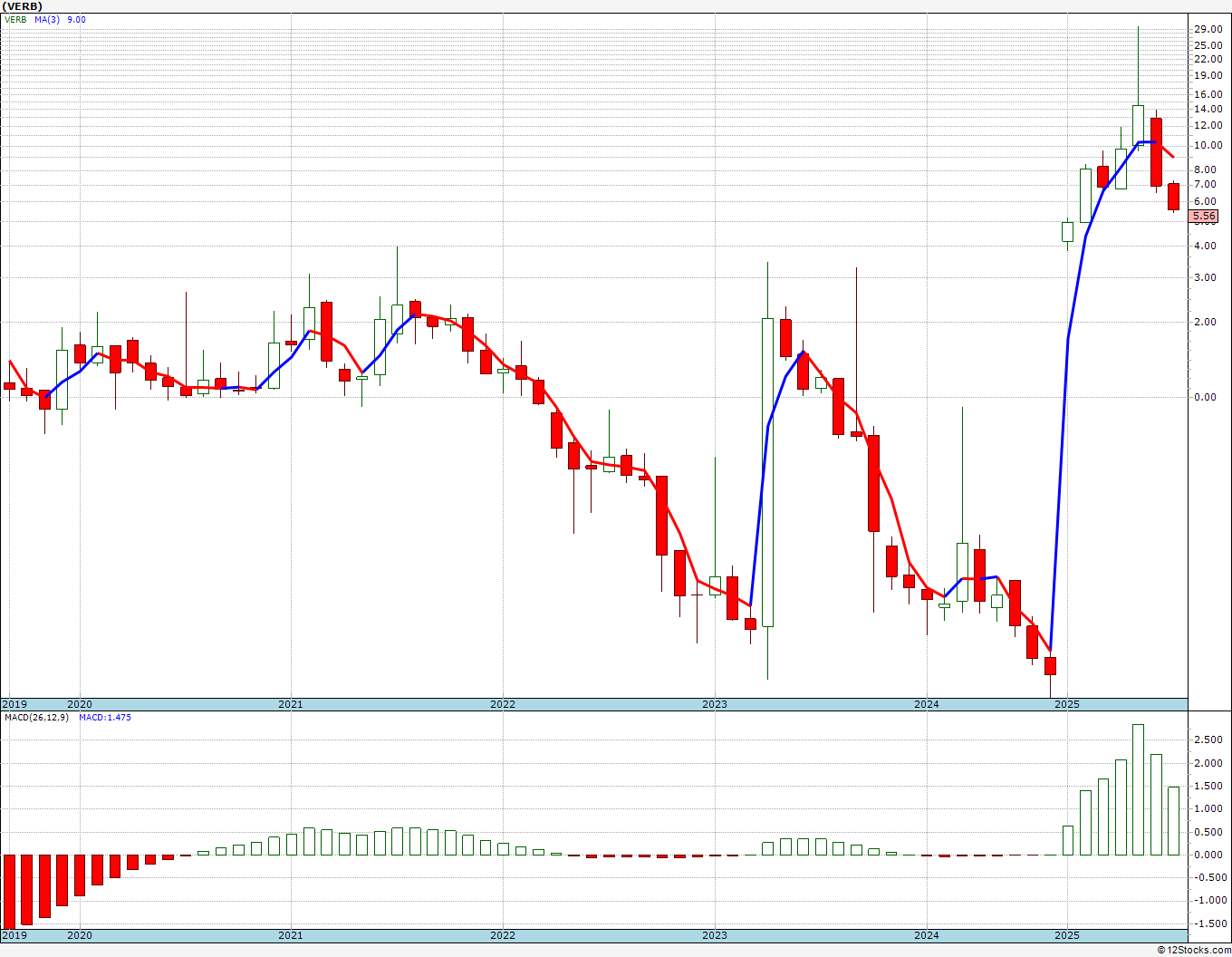Viewport: 1232px width, 957px height.
Task: Select 2021 on the price chart time axis
Action: [291, 704]
